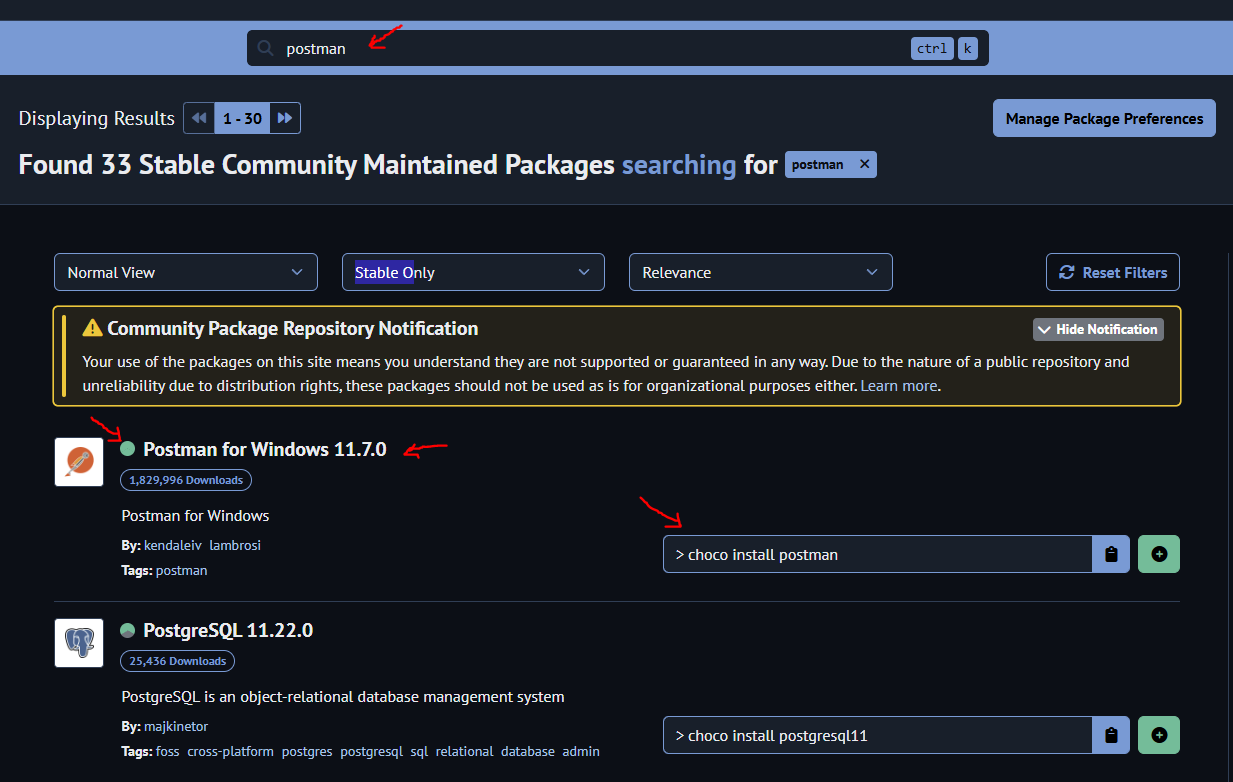Go to next results page arrow

(x=285, y=118)
